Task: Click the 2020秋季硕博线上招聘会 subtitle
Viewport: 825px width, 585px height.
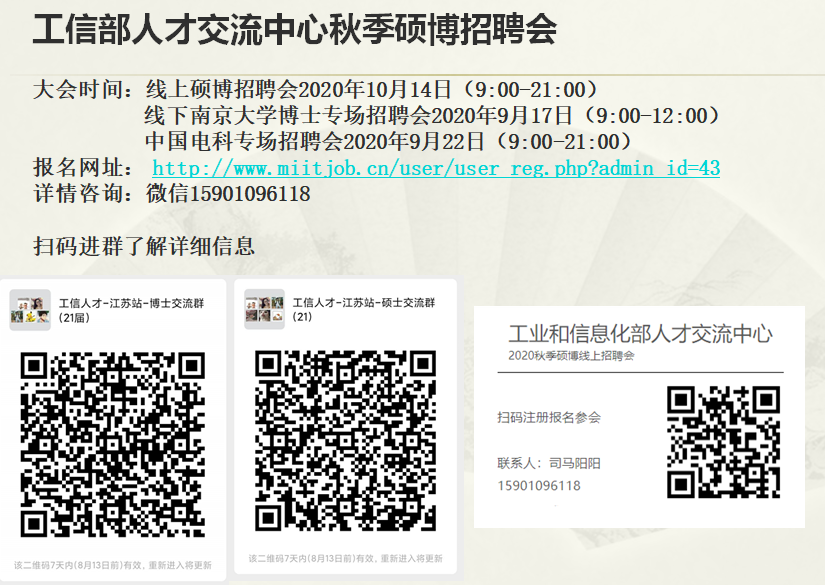Action: click(571, 355)
